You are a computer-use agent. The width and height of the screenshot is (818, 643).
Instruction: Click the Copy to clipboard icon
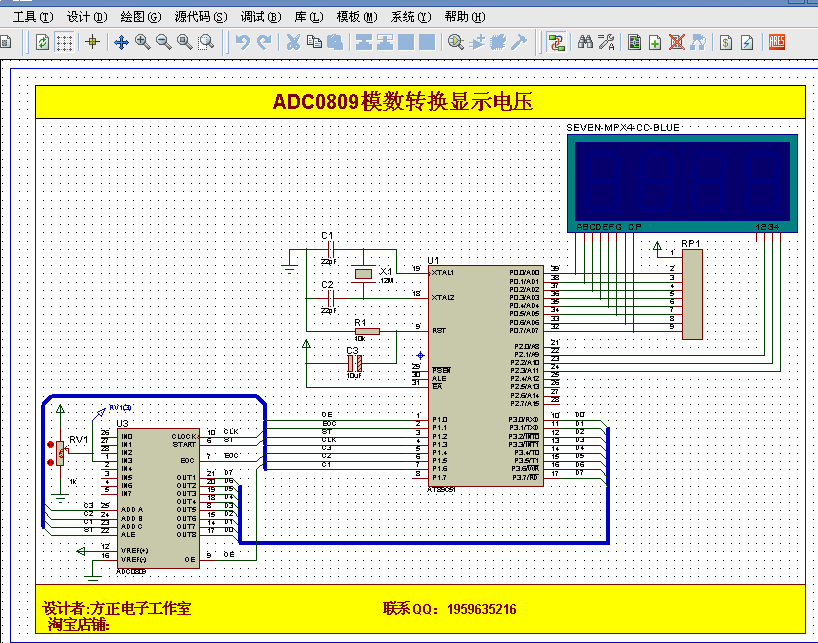314,42
